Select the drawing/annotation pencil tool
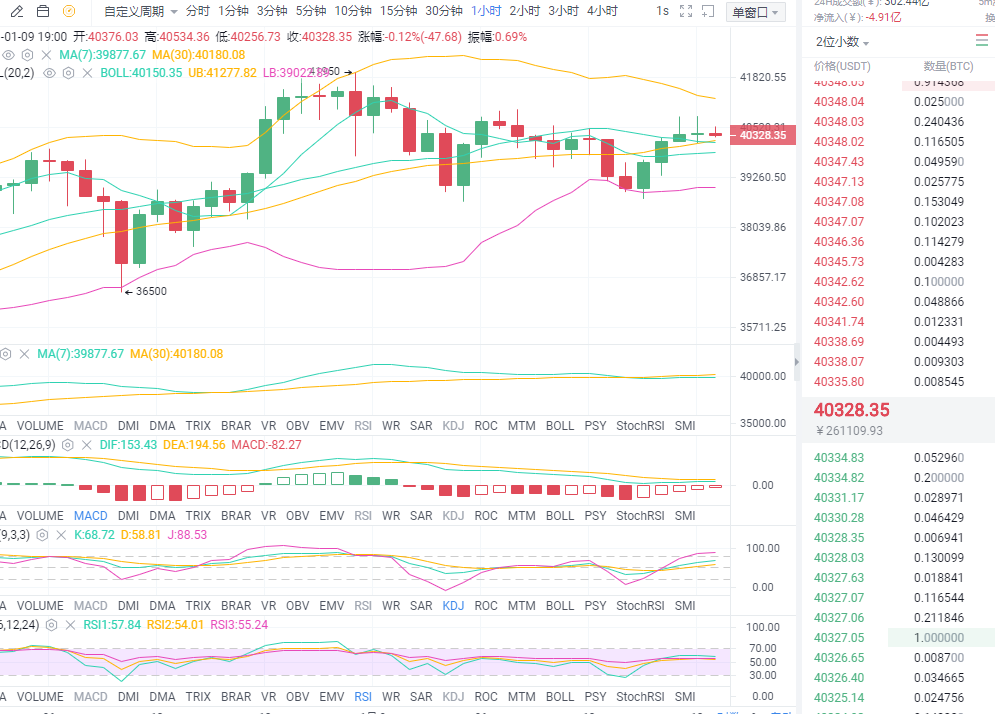The image size is (995, 714). pos(17,11)
